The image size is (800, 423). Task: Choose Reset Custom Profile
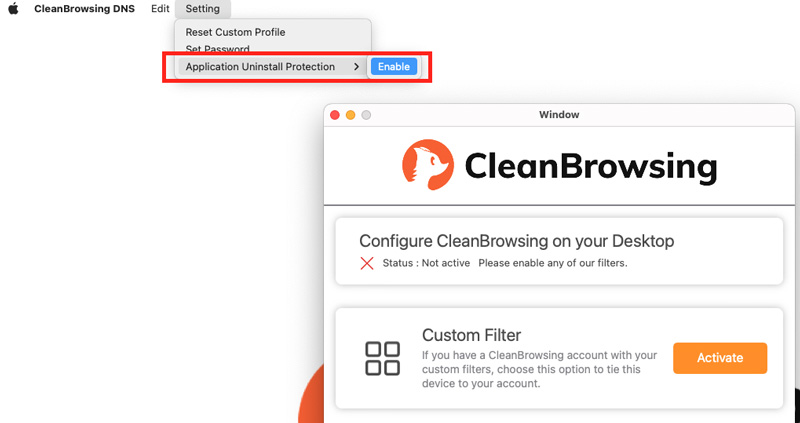point(235,32)
